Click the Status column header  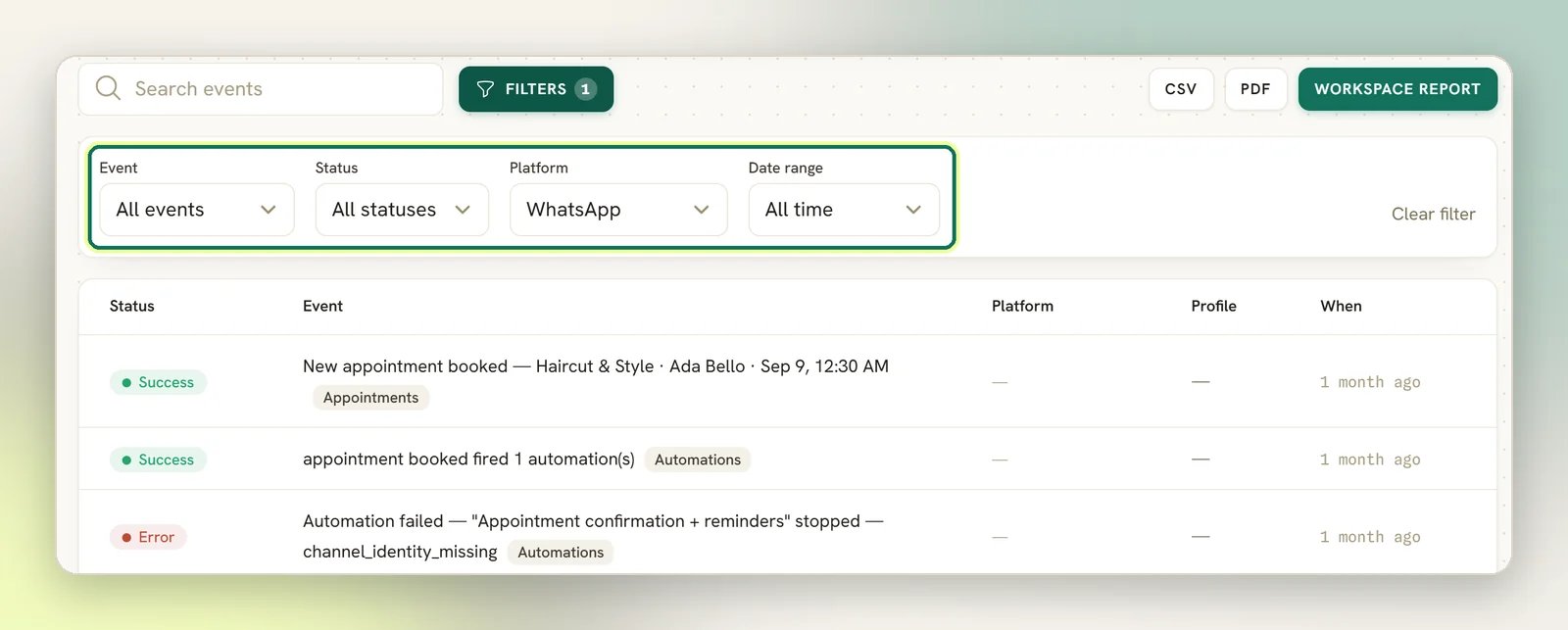pos(132,306)
